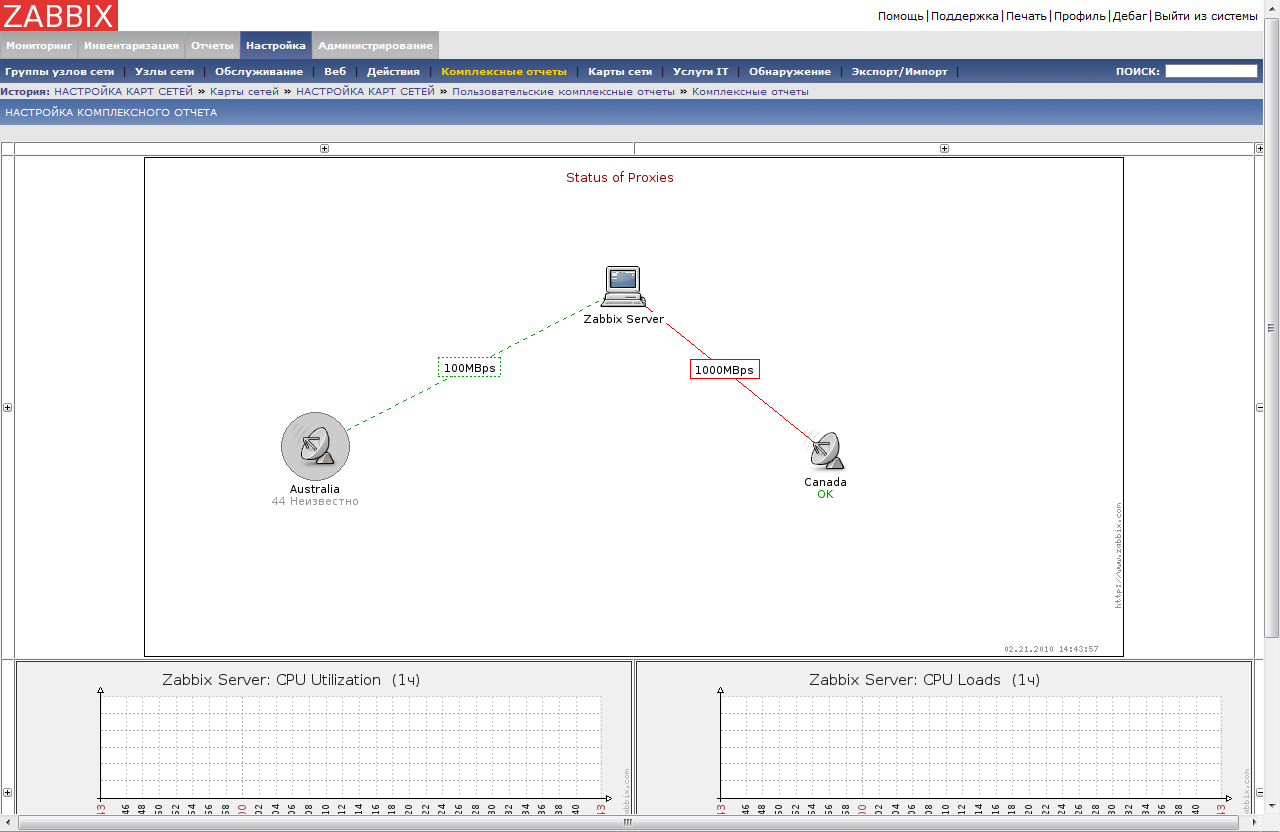Viewport: 1280px width, 832px height.
Task: Click Карты сетей in history breadcrumb
Action: (244, 92)
